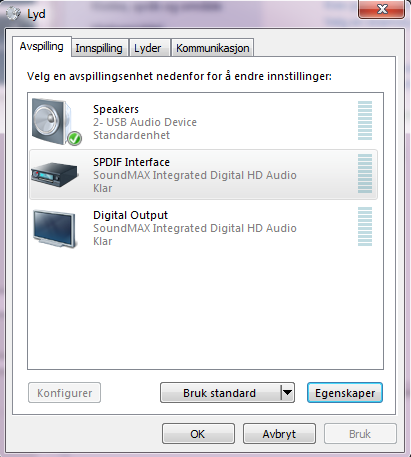Switch to the Kommunikasjon tab

(x=213, y=48)
